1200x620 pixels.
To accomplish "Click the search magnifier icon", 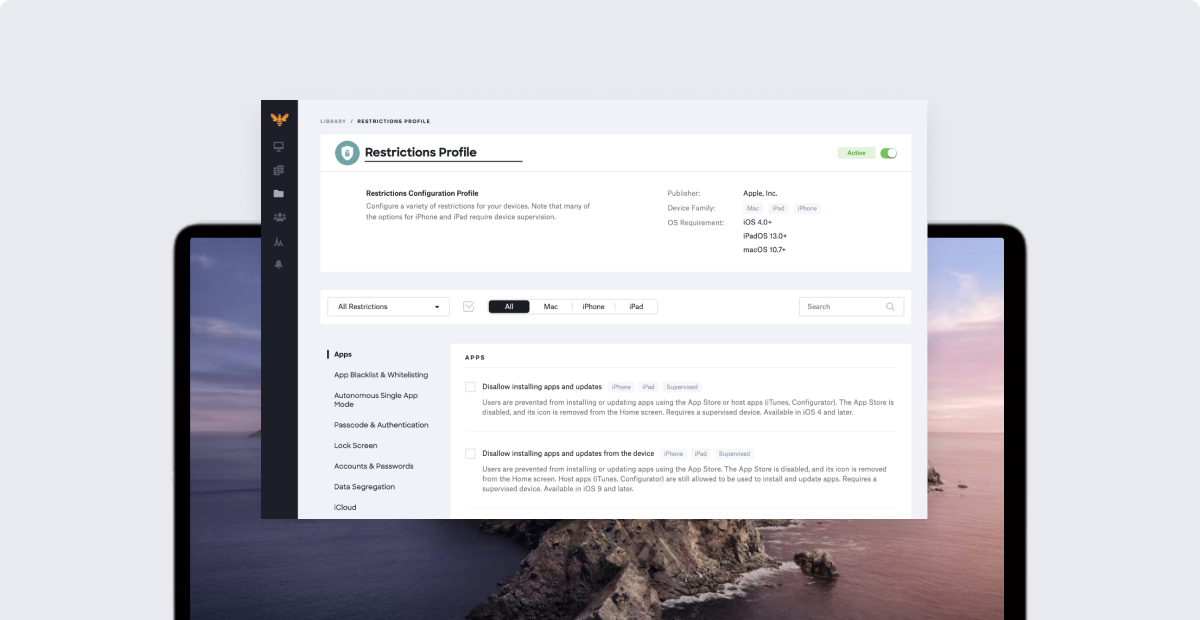I will (890, 307).
